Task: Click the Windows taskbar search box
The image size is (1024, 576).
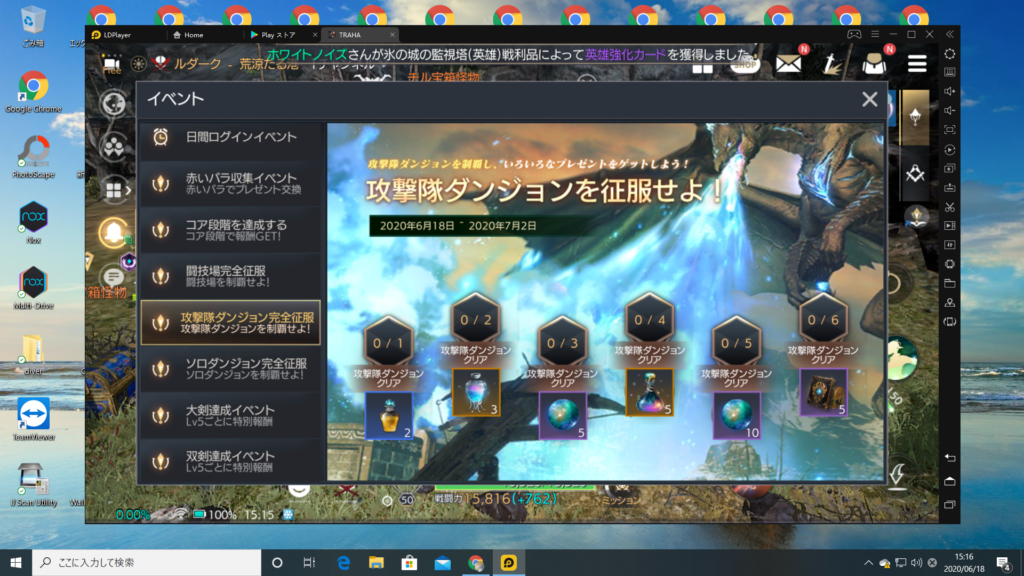Action: pos(146,562)
